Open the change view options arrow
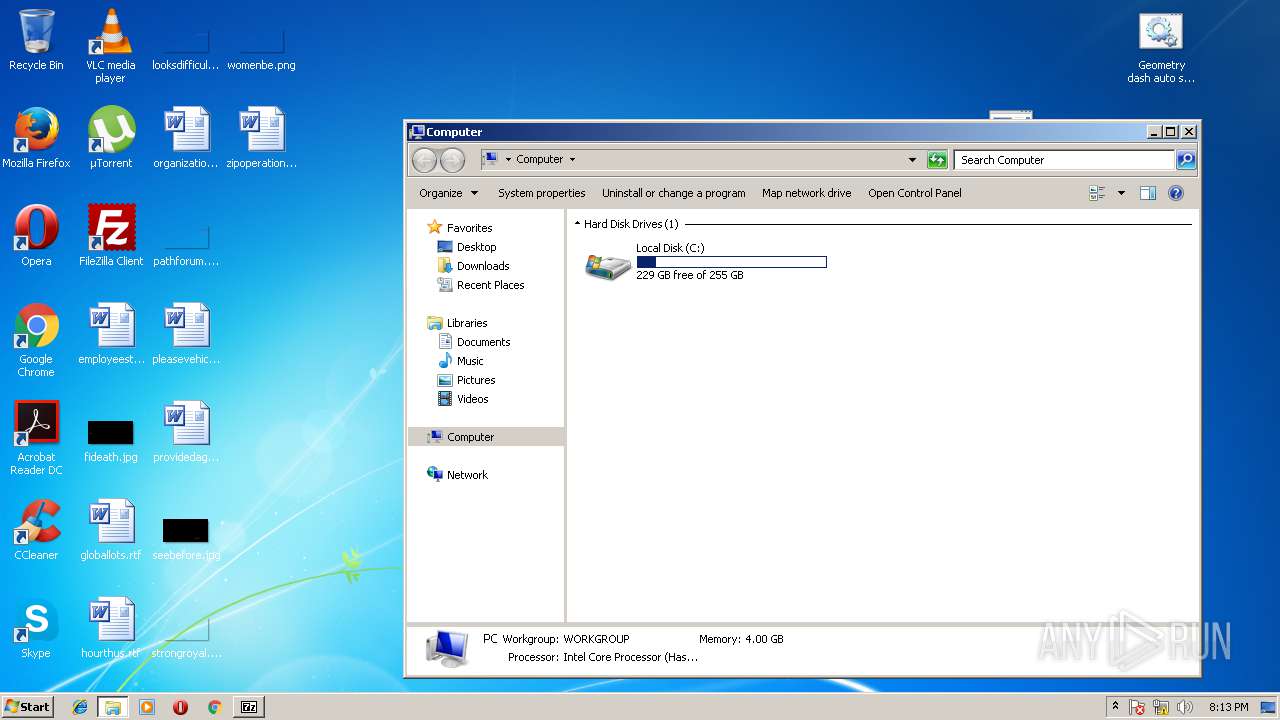Image resolution: width=1280 pixels, height=720 pixels. coord(1121,193)
